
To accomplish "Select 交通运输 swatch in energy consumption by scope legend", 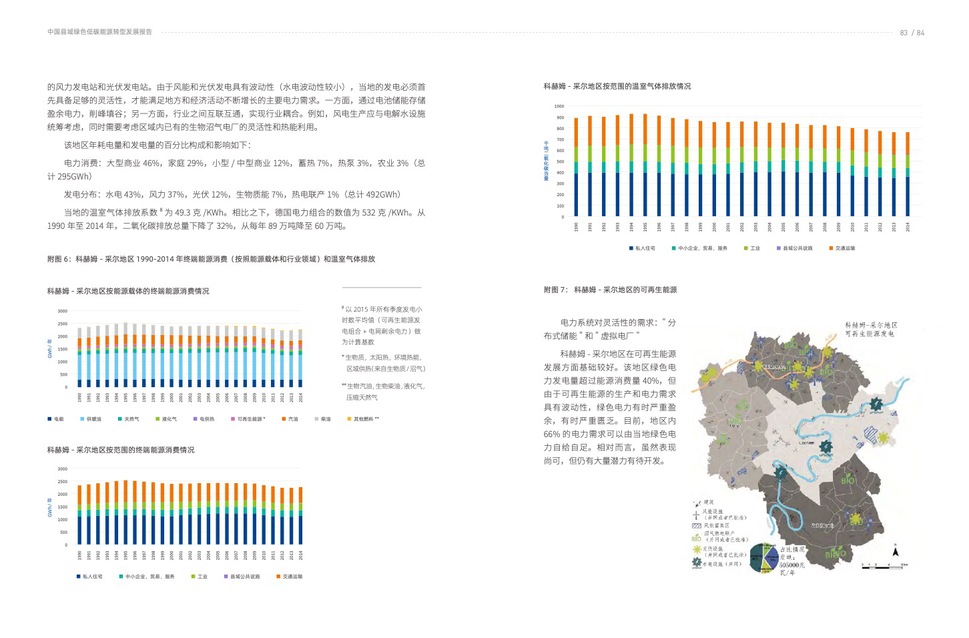I will [279, 576].
